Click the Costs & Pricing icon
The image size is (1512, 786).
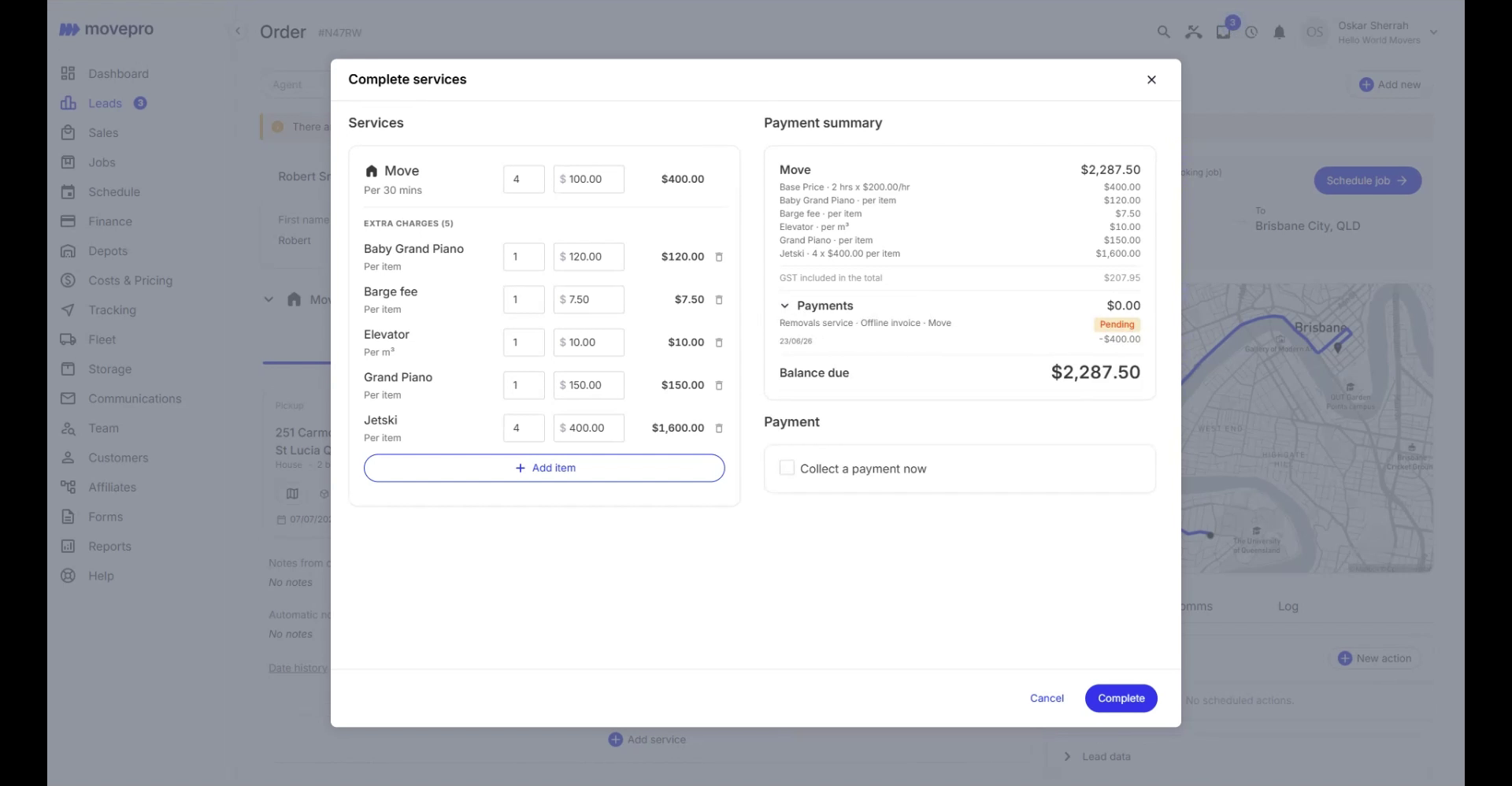69,280
